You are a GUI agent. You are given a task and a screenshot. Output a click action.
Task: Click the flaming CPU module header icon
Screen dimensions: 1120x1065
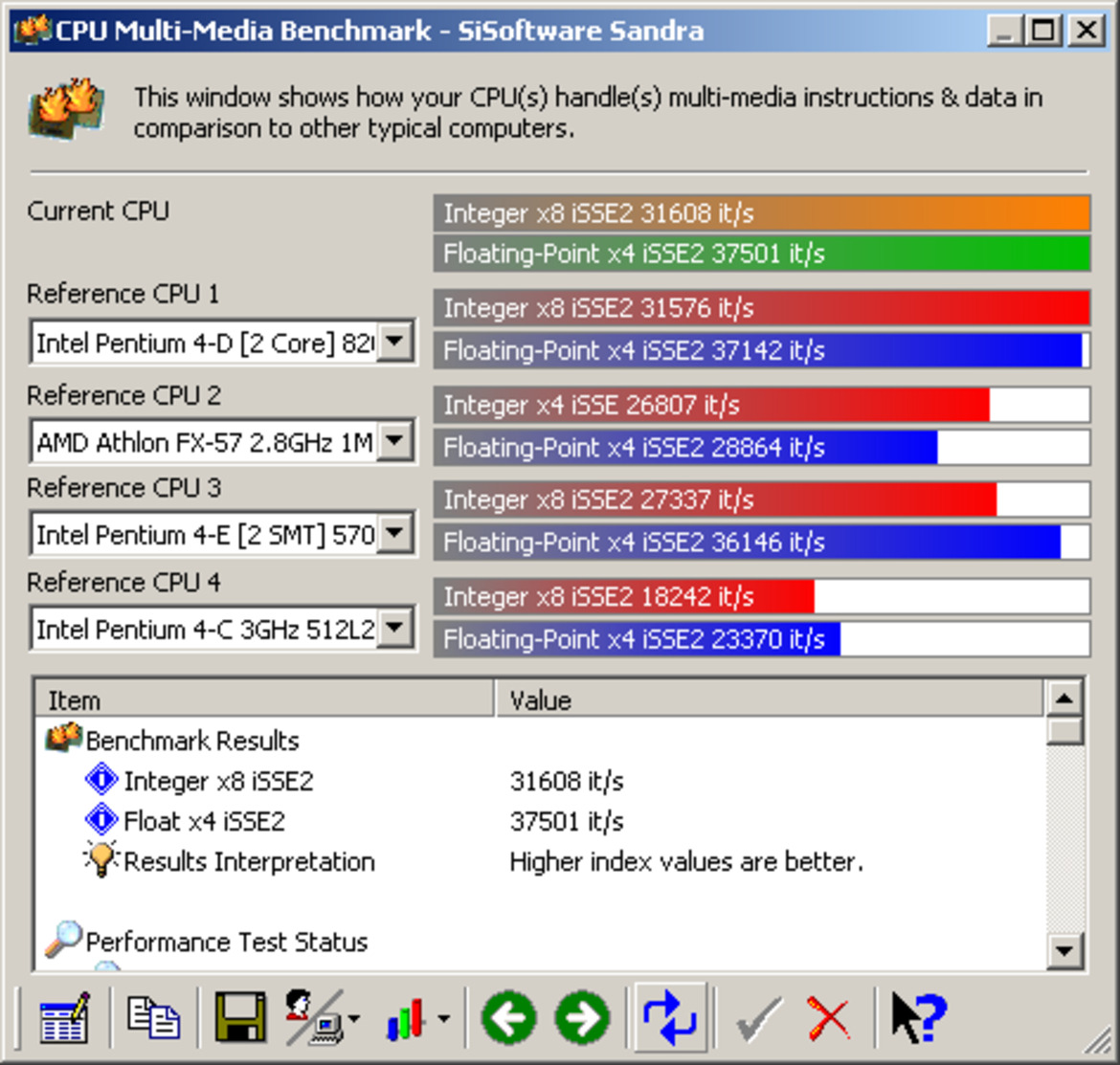point(66,108)
